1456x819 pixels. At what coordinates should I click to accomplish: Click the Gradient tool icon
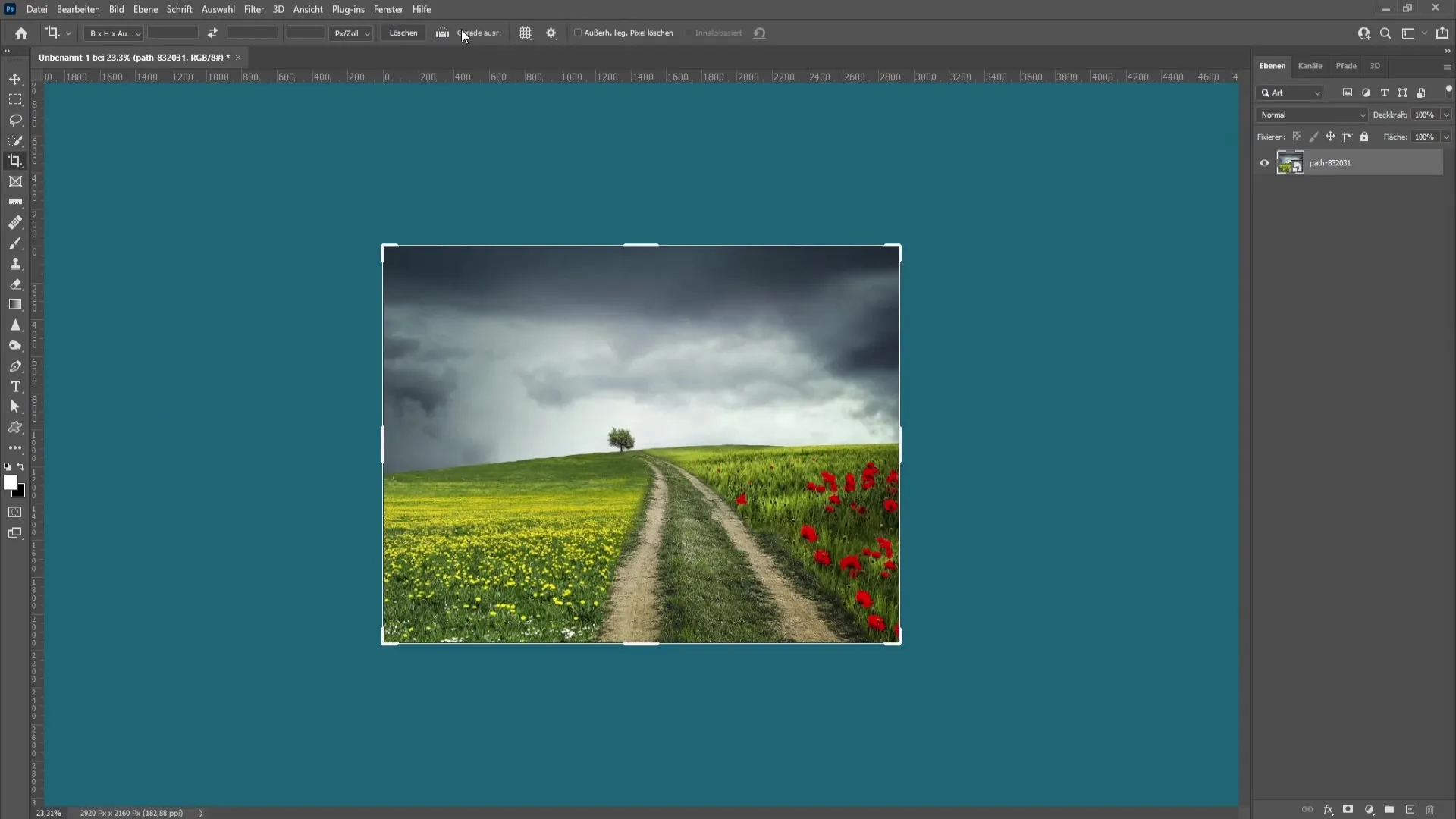tap(15, 304)
